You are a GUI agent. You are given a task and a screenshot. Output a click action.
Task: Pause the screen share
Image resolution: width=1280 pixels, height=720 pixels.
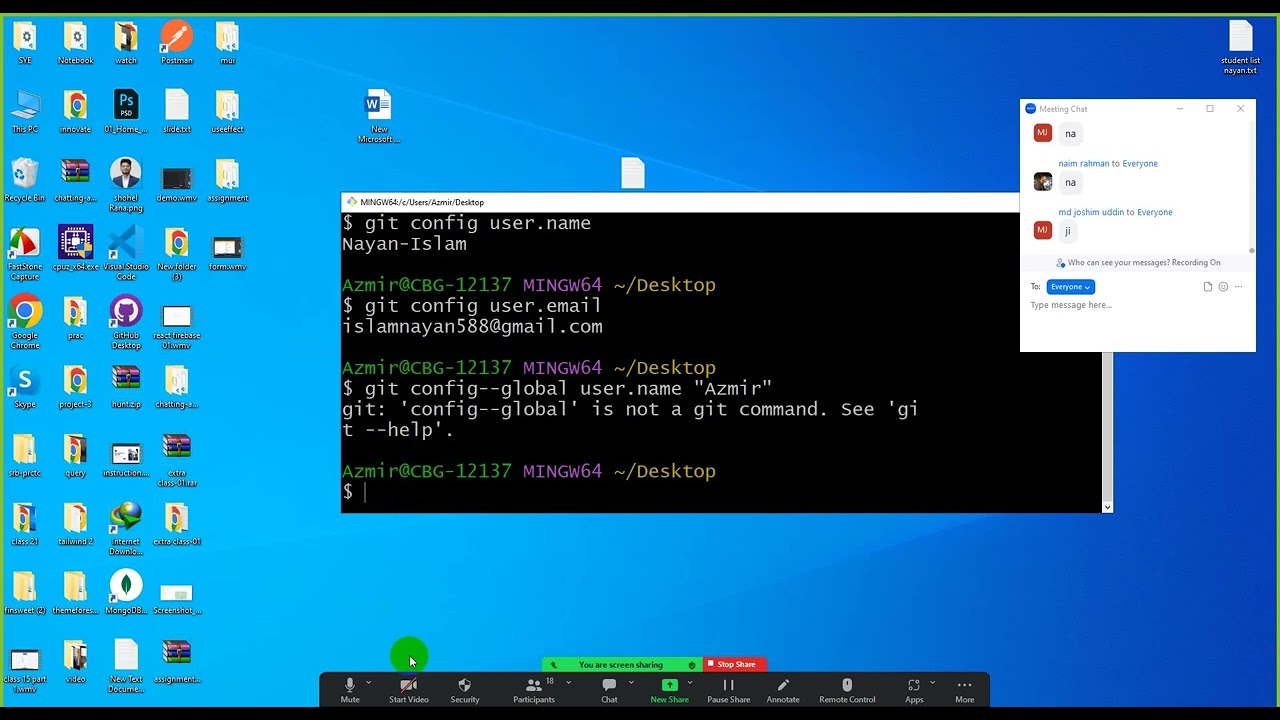pyautogui.click(x=728, y=690)
